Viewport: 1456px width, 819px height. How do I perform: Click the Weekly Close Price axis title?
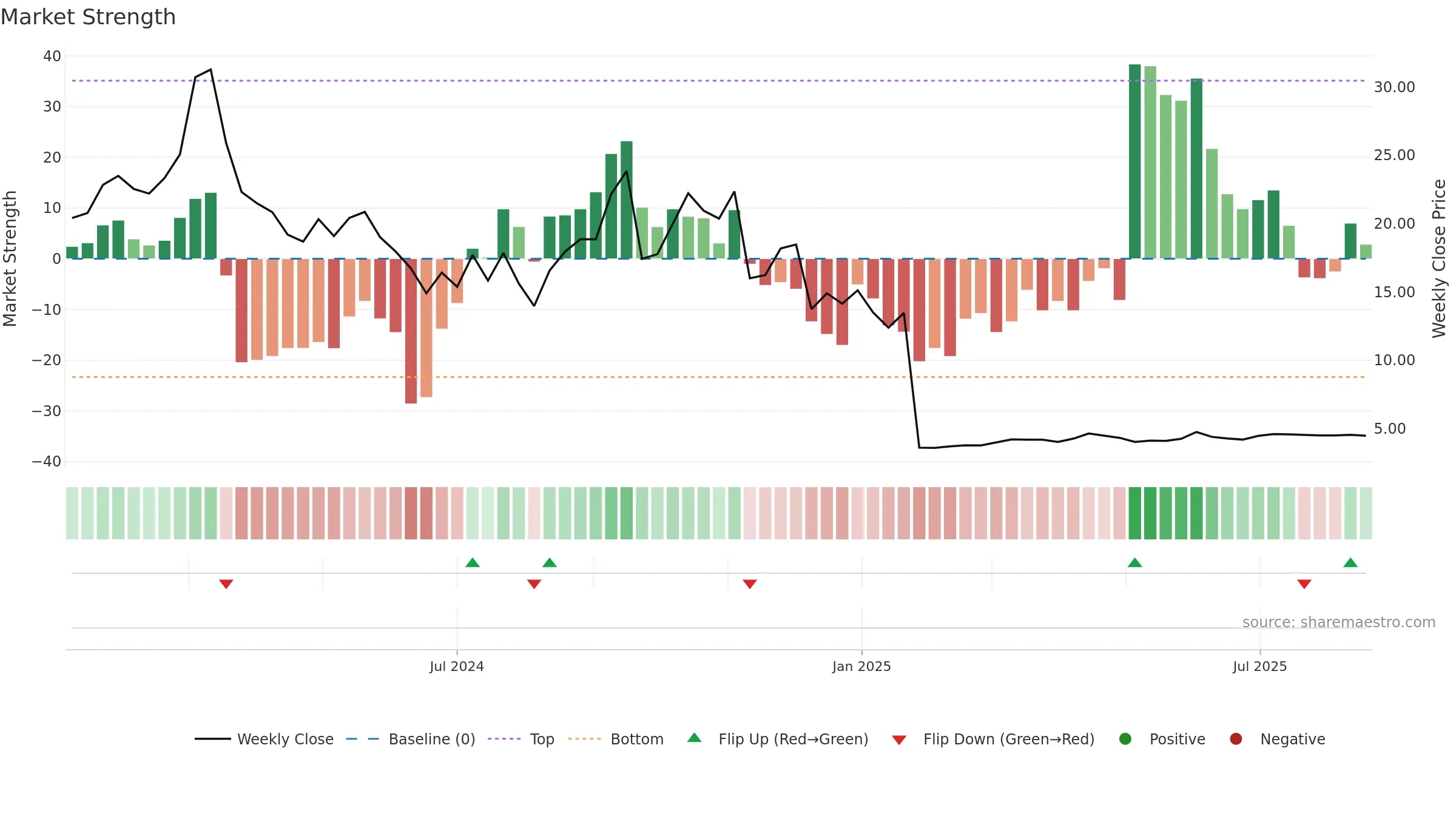click(1439, 258)
